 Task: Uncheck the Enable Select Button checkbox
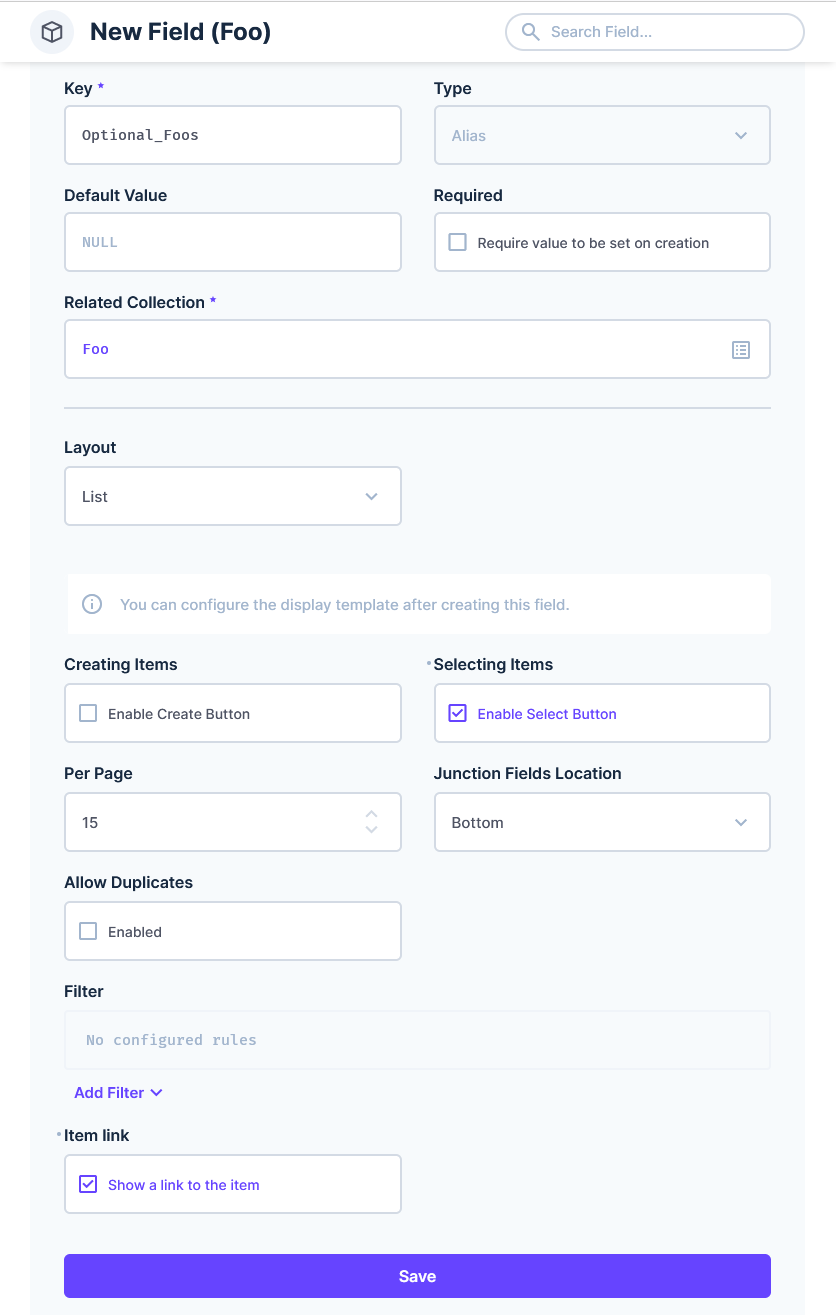coord(458,713)
